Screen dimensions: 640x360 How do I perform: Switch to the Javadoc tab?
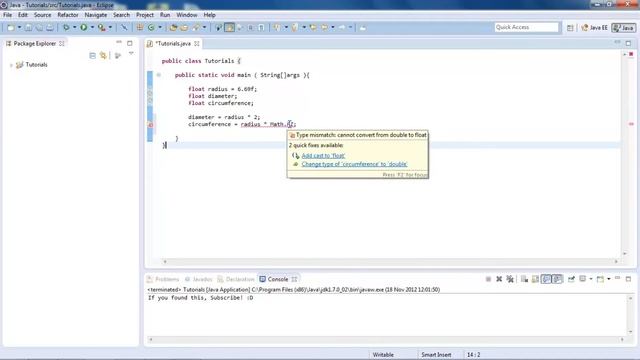(x=199, y=279)
